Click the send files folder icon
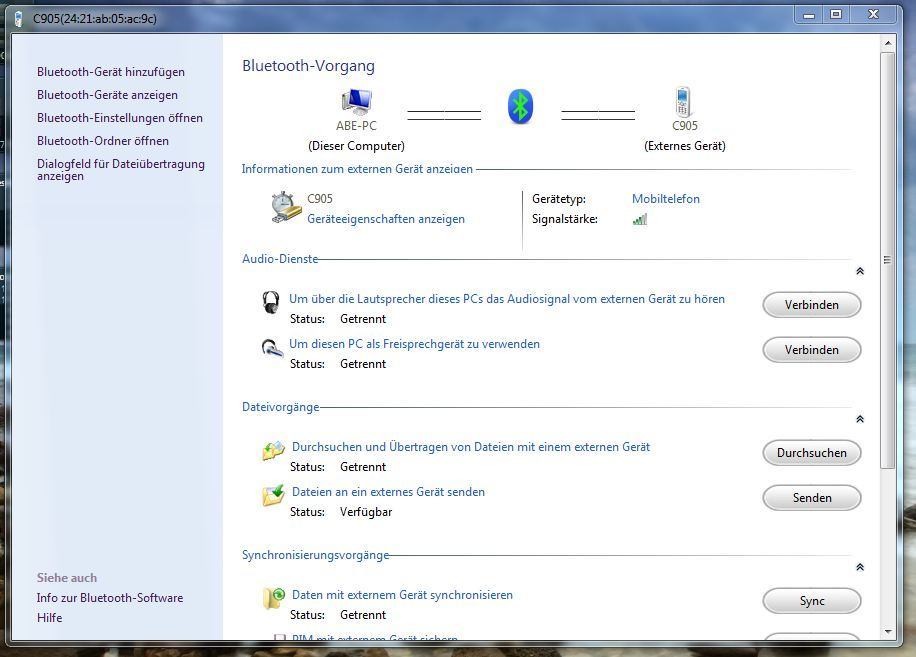Viewport: 916px width, 657px height. 273,495
